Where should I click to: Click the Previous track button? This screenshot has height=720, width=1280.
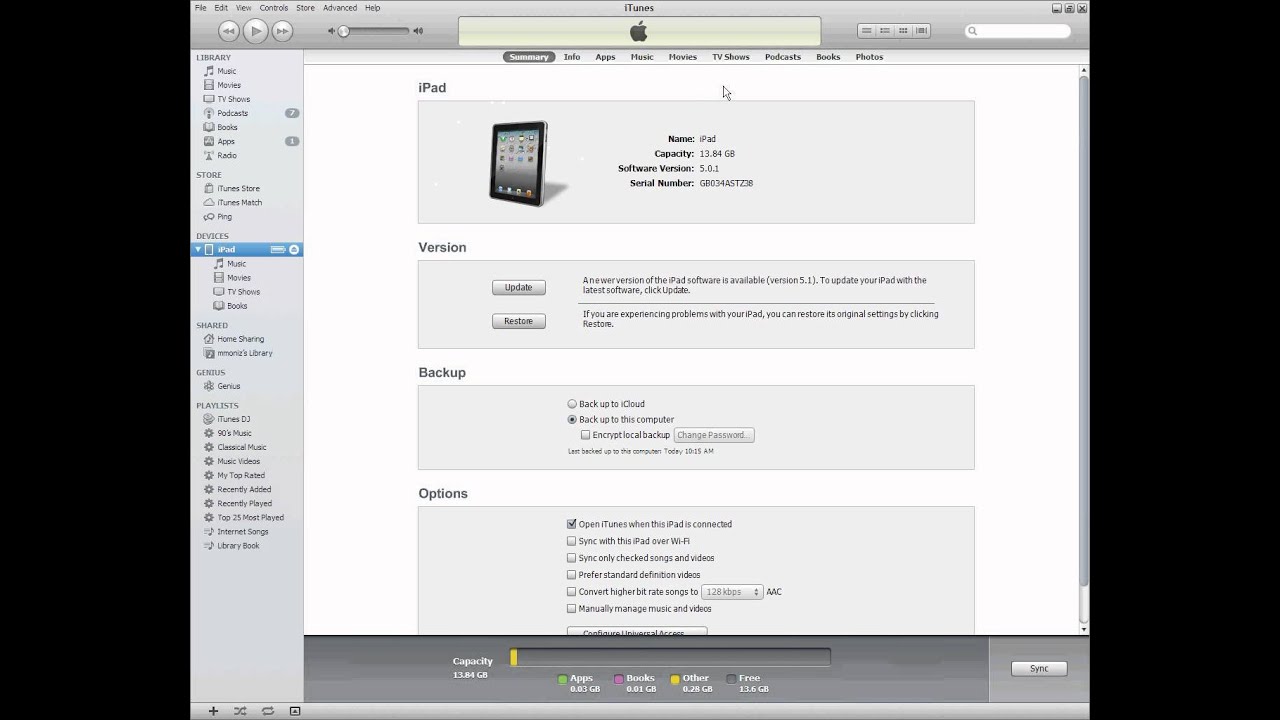(229, 31)
